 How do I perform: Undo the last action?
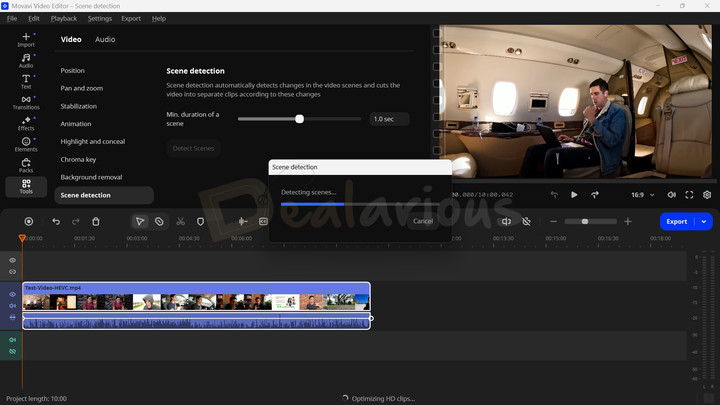pyautogui.click(x=56, y=221)
